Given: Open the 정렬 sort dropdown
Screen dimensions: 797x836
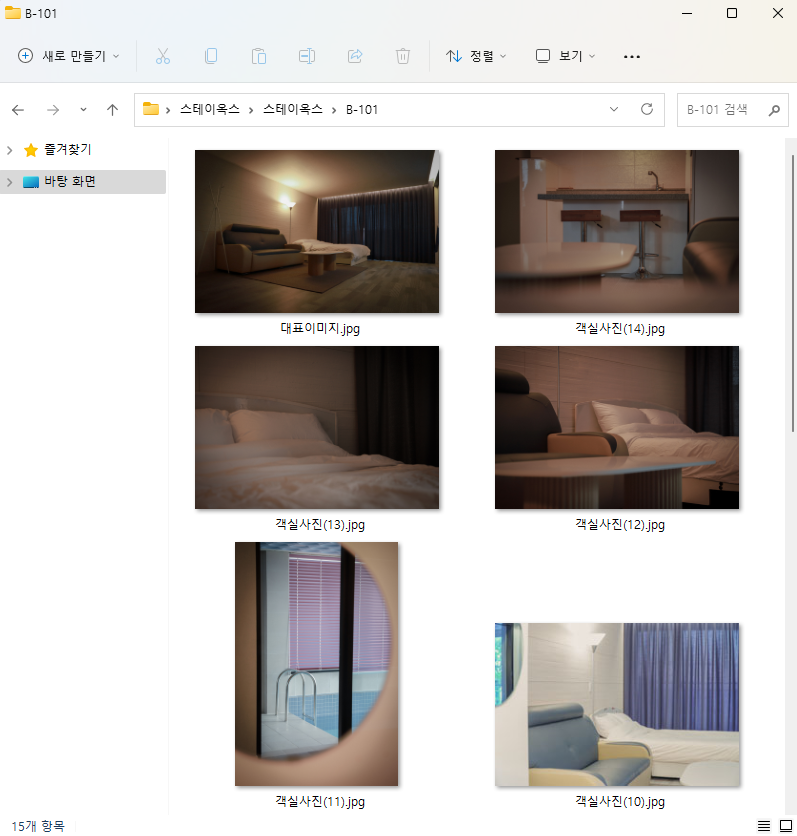Looking at the screenshot, I should (476, 56).
